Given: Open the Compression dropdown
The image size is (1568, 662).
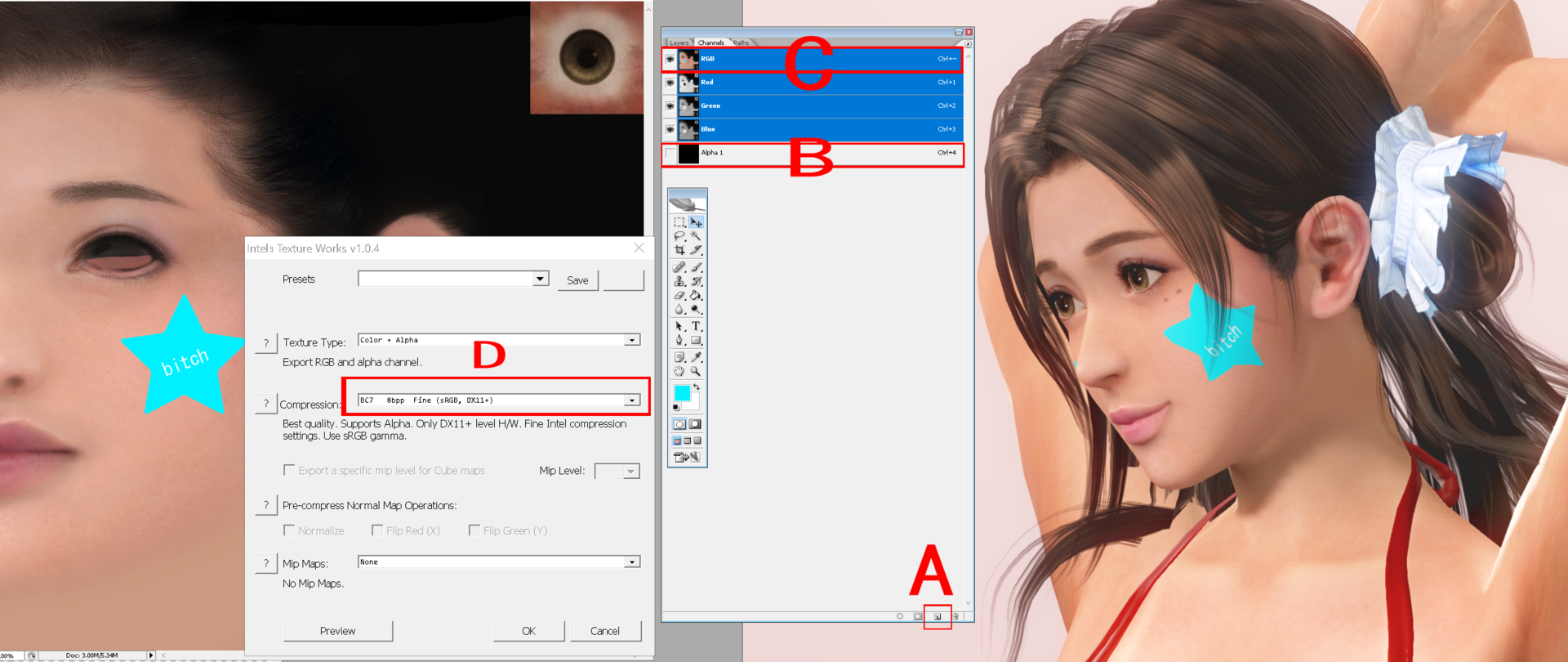Looking at the screenshot, I should [632, 400].
